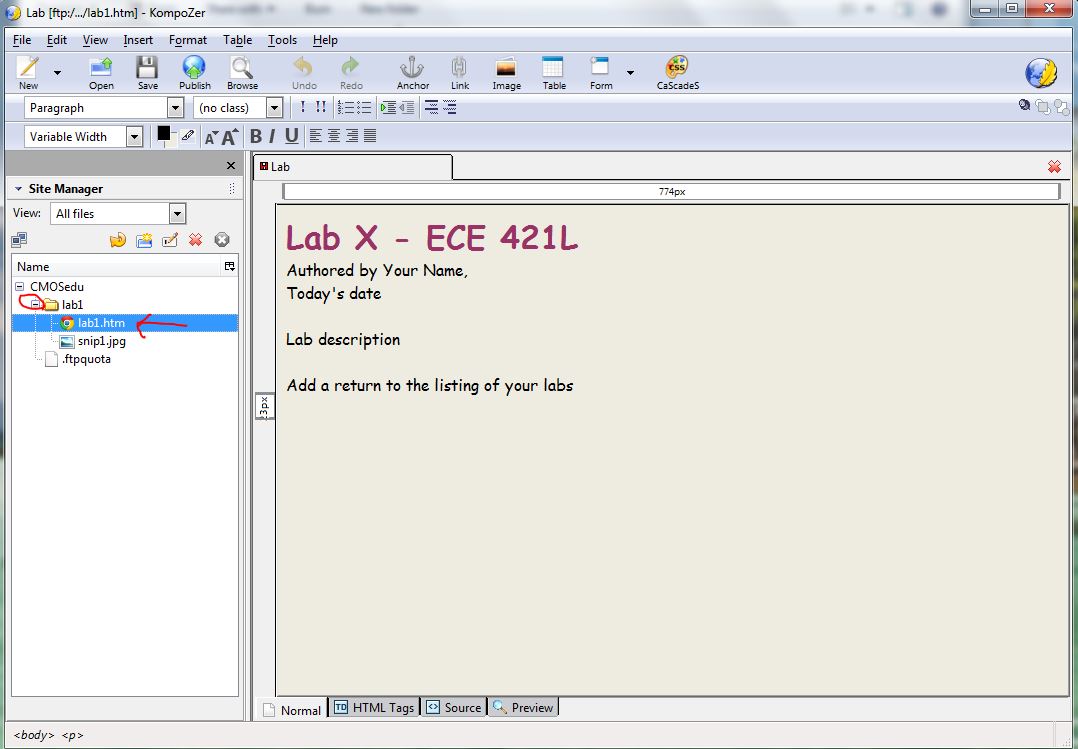Increase the font size
Screen dimensions: 1078x749
(x=229, y=136)
